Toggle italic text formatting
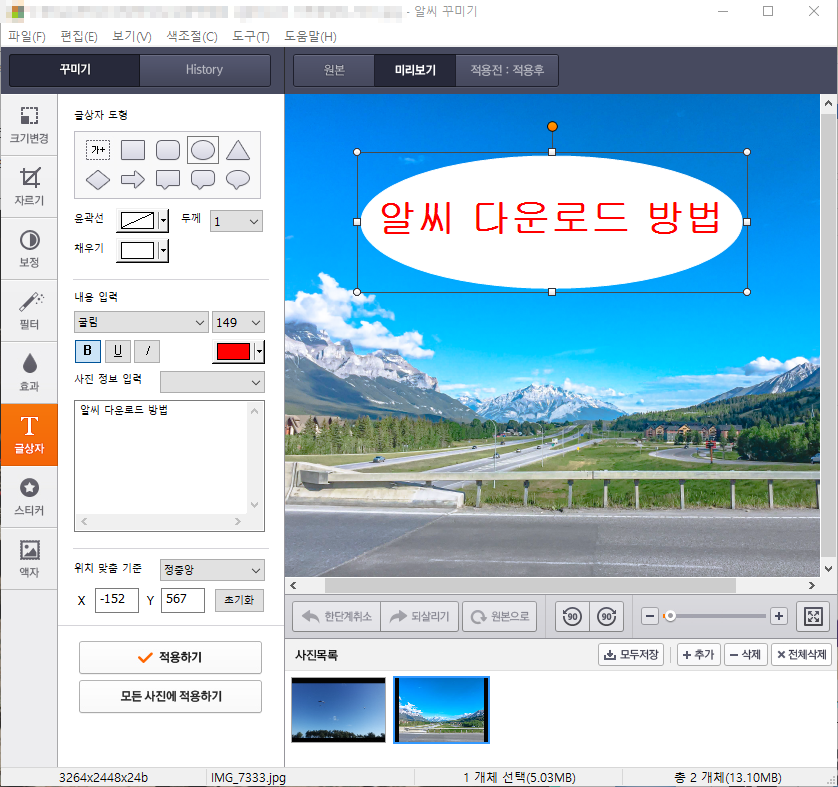 coord(147,351)
